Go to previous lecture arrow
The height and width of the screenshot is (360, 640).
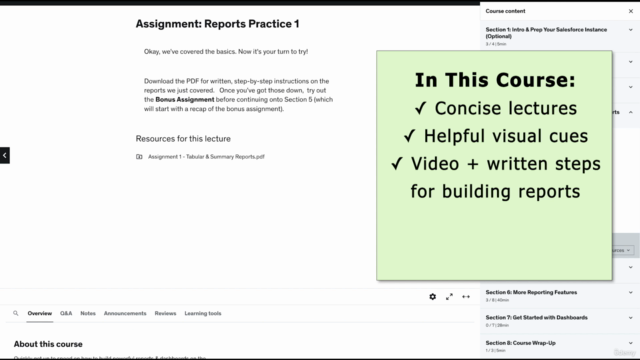pos(4,156)
